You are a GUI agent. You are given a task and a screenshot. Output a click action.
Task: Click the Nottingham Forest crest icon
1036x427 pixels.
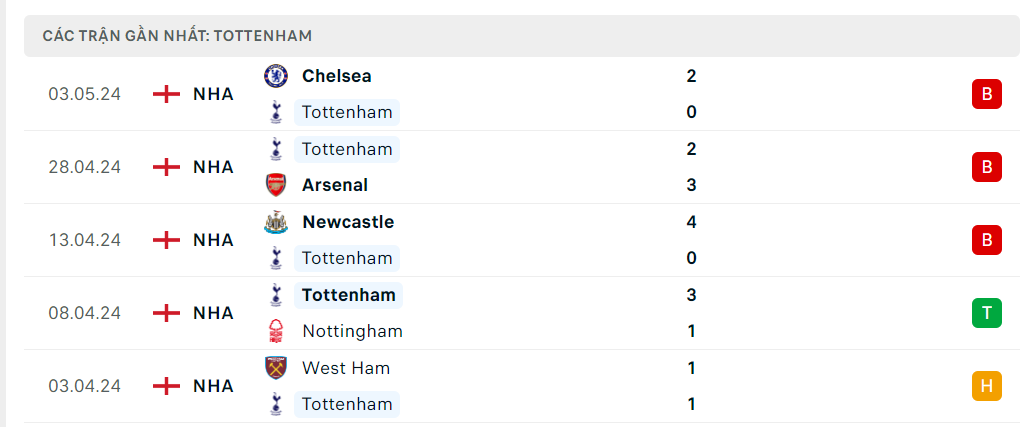pos(276,331)
